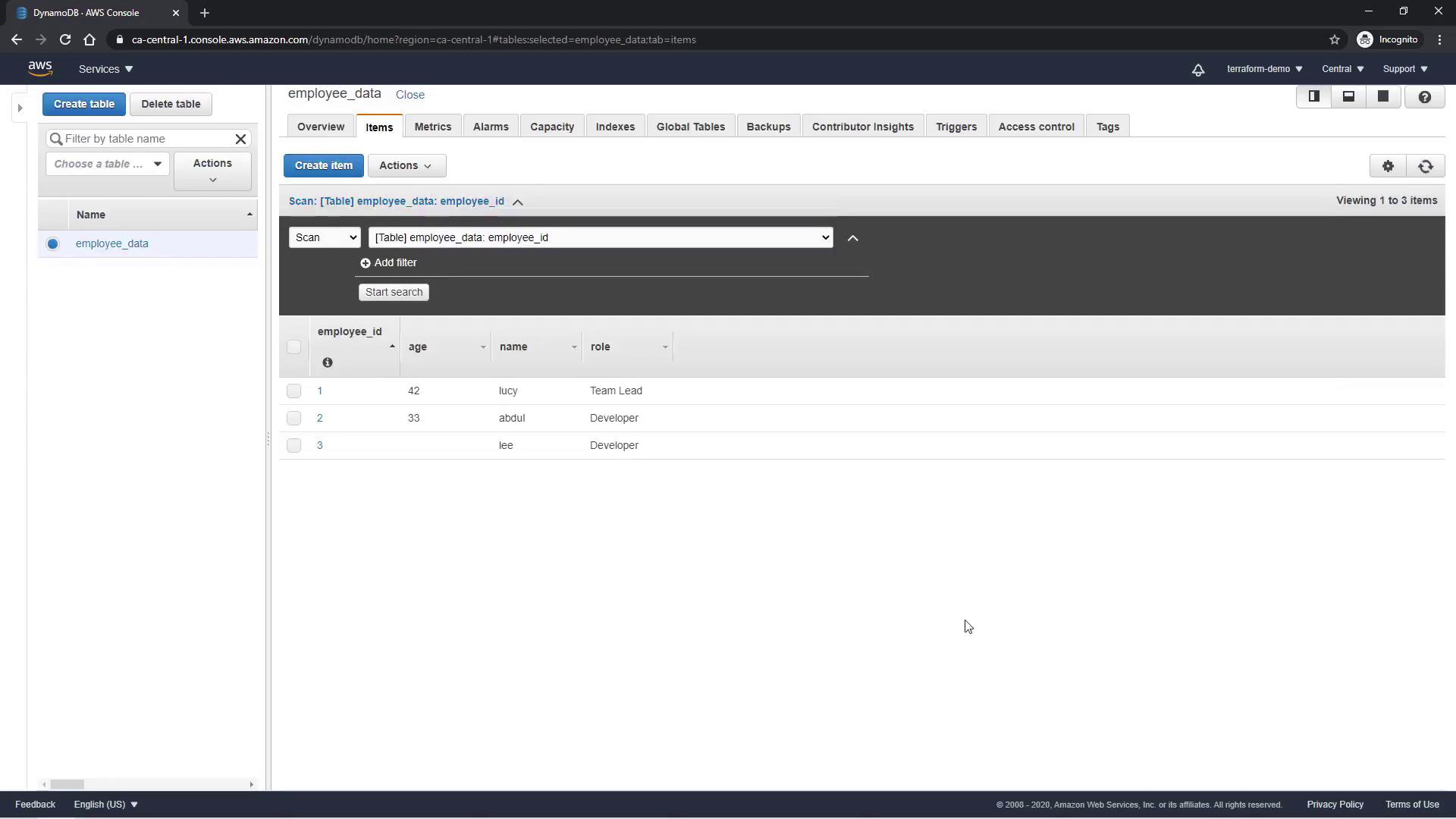Click the Create item button
The height and width of the screenshot is (819, 1456).
(x=324, y=166)
